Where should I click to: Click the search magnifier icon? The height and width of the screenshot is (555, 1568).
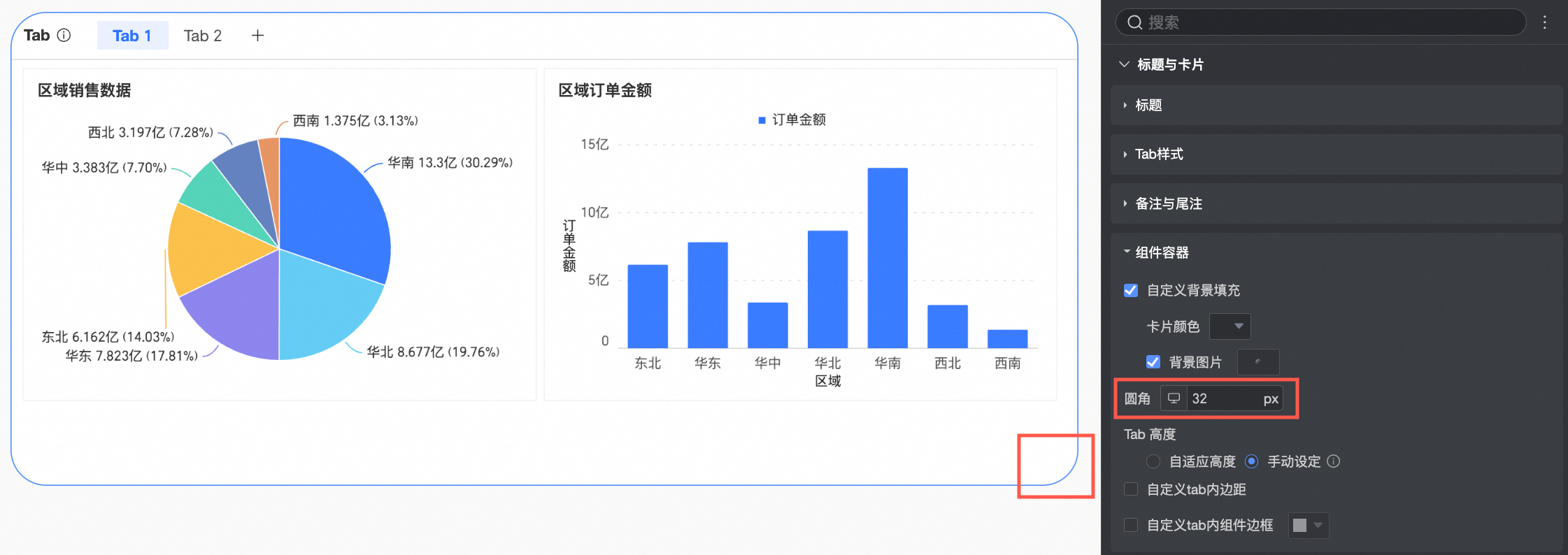click(x=1135, y=22)
